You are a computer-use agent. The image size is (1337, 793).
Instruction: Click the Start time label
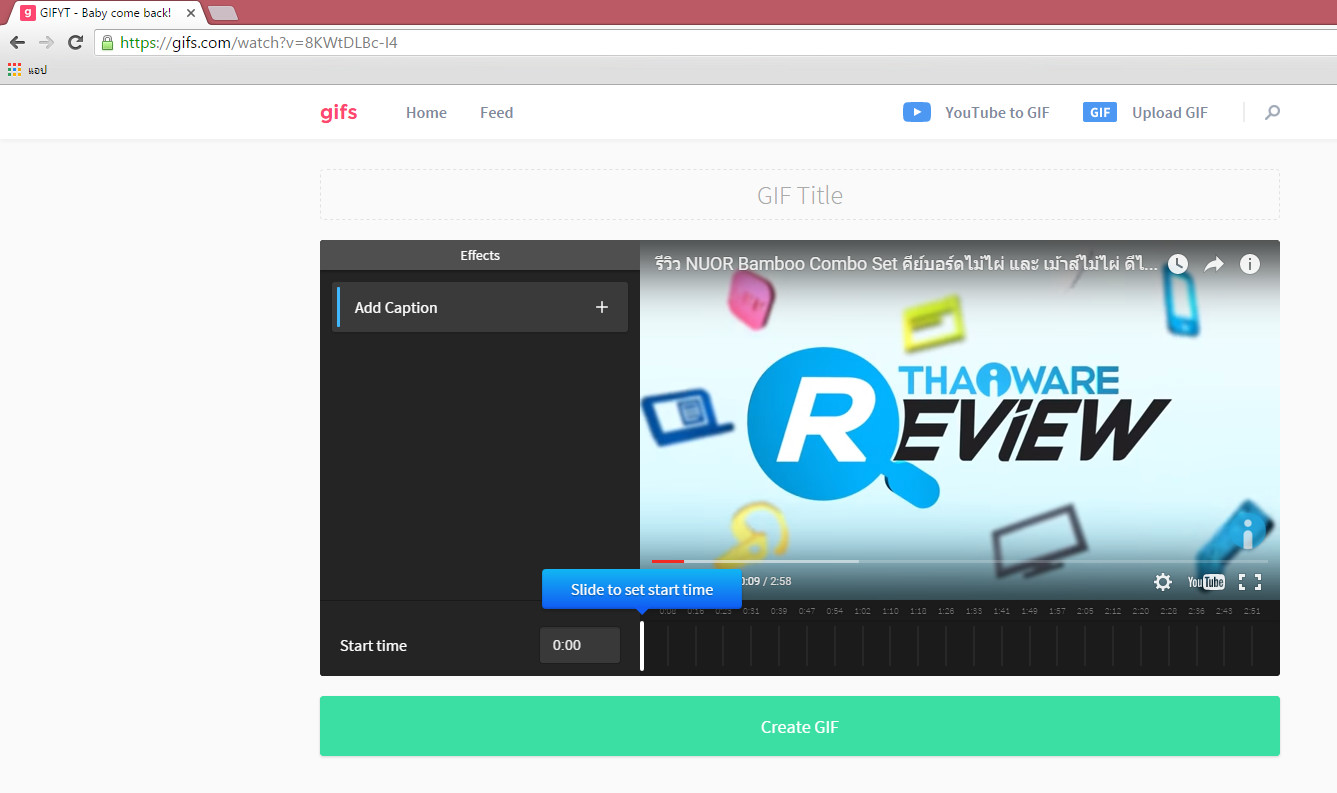pos(373,645)
